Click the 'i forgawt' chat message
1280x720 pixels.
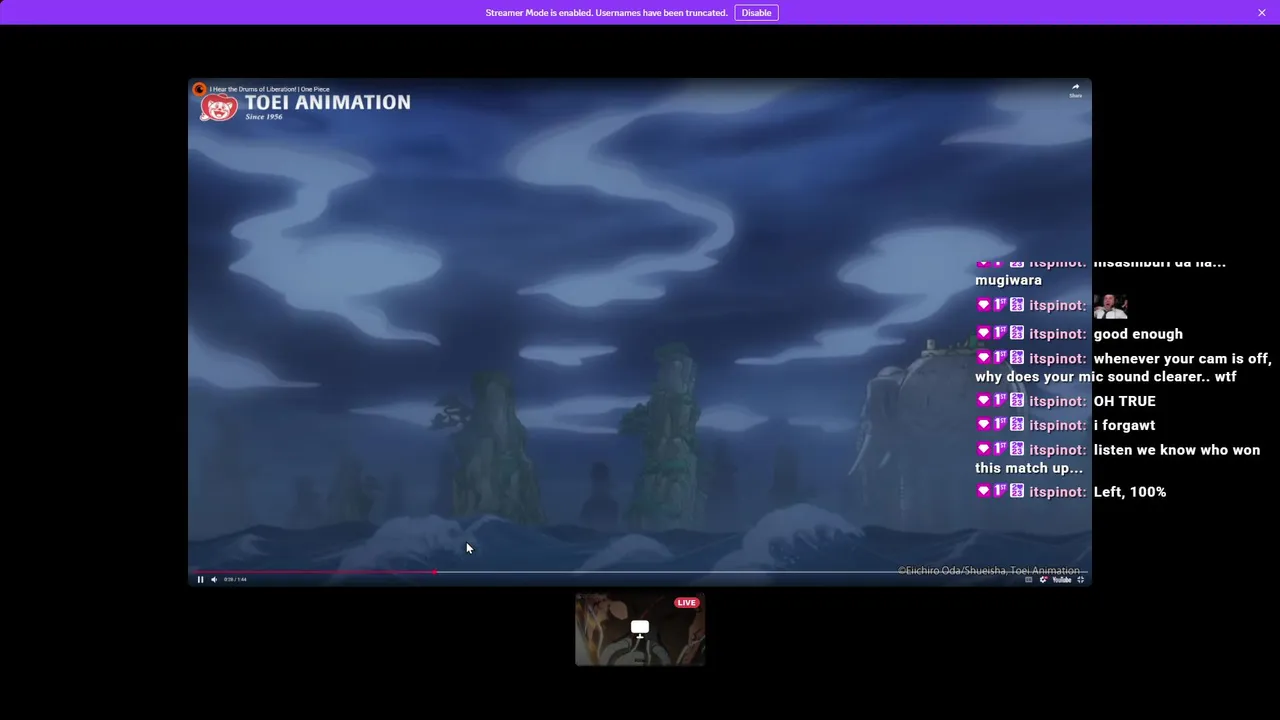[x=1125, y=425]
